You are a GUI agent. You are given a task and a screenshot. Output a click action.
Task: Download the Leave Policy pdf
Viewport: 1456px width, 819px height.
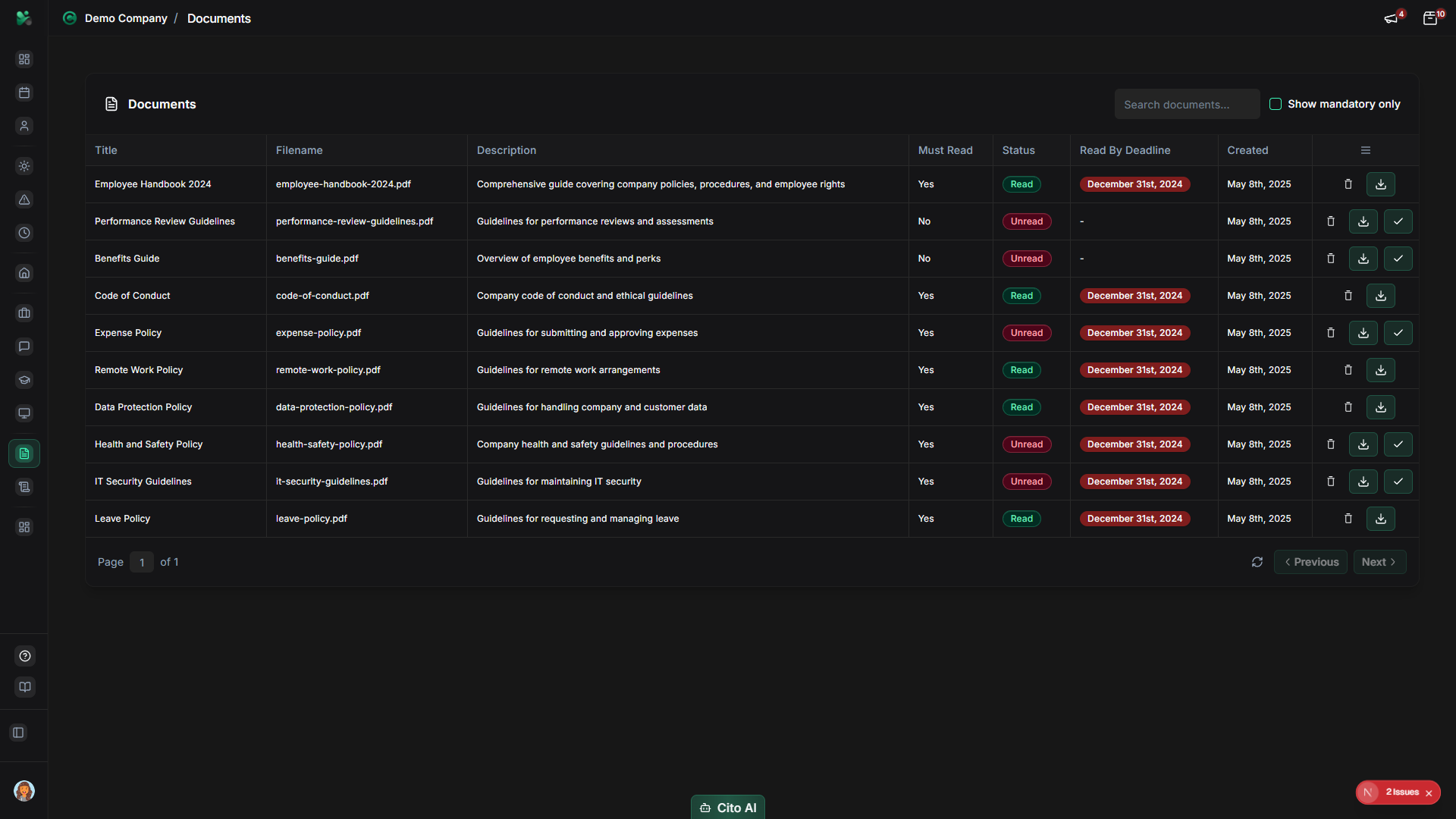coord(1380,519)
